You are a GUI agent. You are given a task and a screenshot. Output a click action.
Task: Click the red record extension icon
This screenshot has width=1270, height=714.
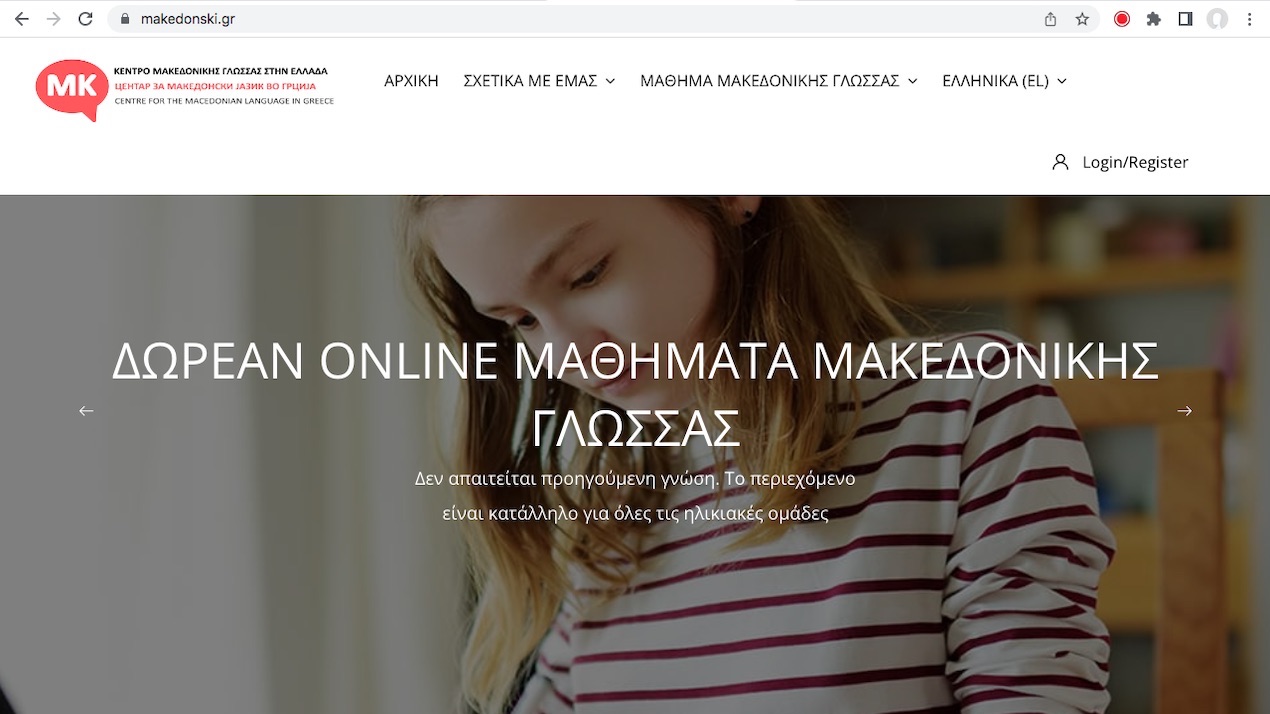click(1122, 19)
